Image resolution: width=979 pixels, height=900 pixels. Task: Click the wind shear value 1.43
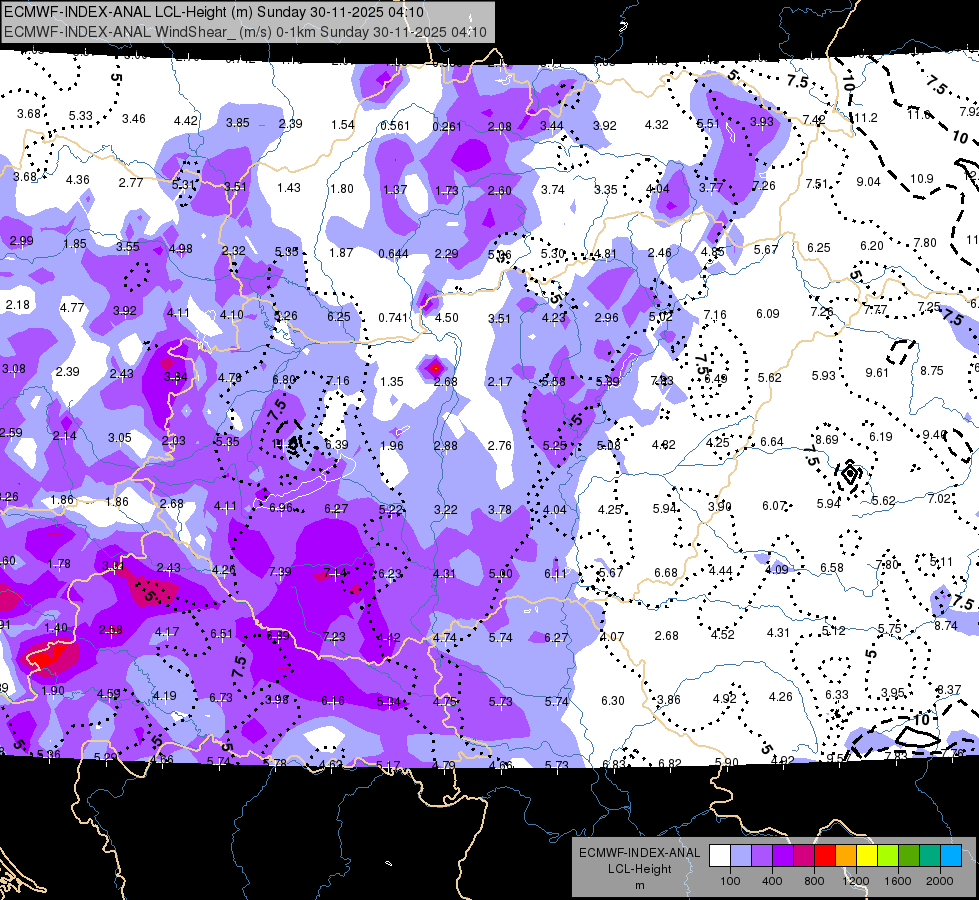[x=289, y=188]
